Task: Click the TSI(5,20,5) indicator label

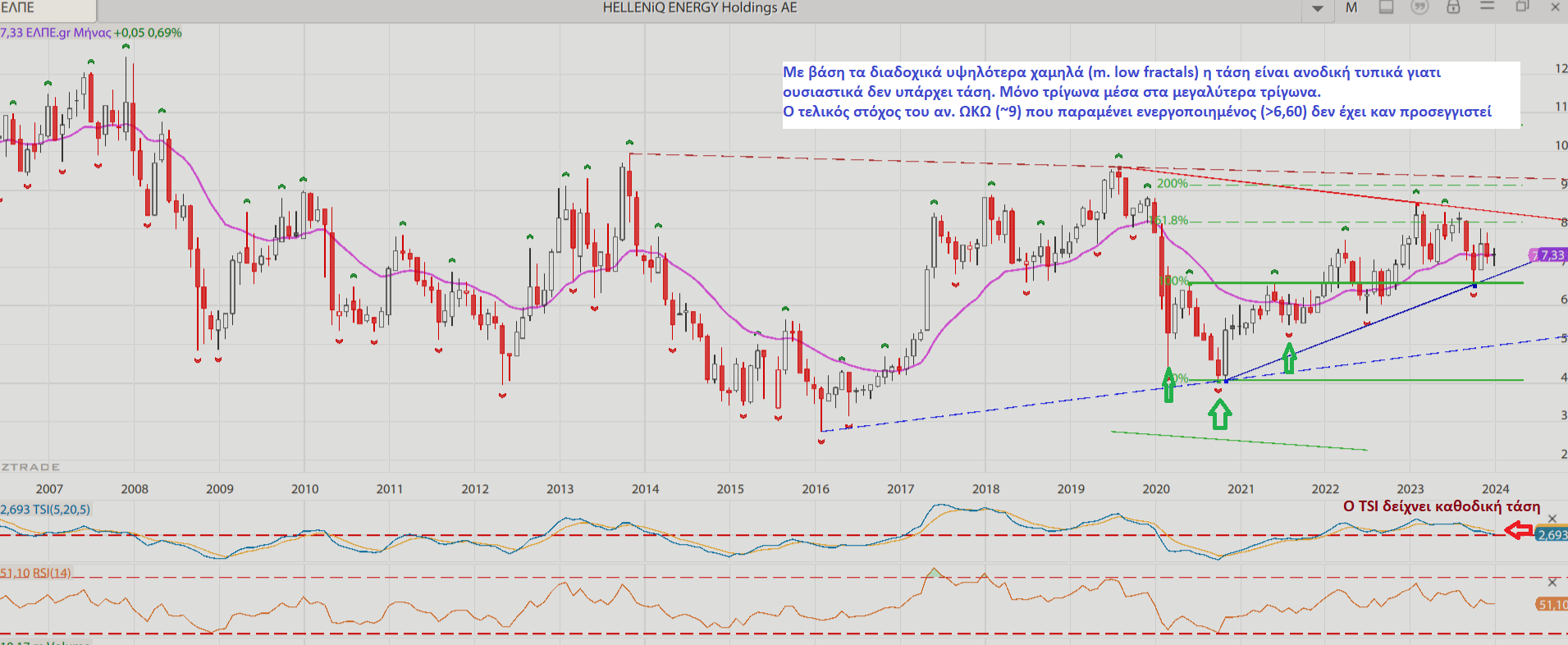Action: (x=46, y=510)
